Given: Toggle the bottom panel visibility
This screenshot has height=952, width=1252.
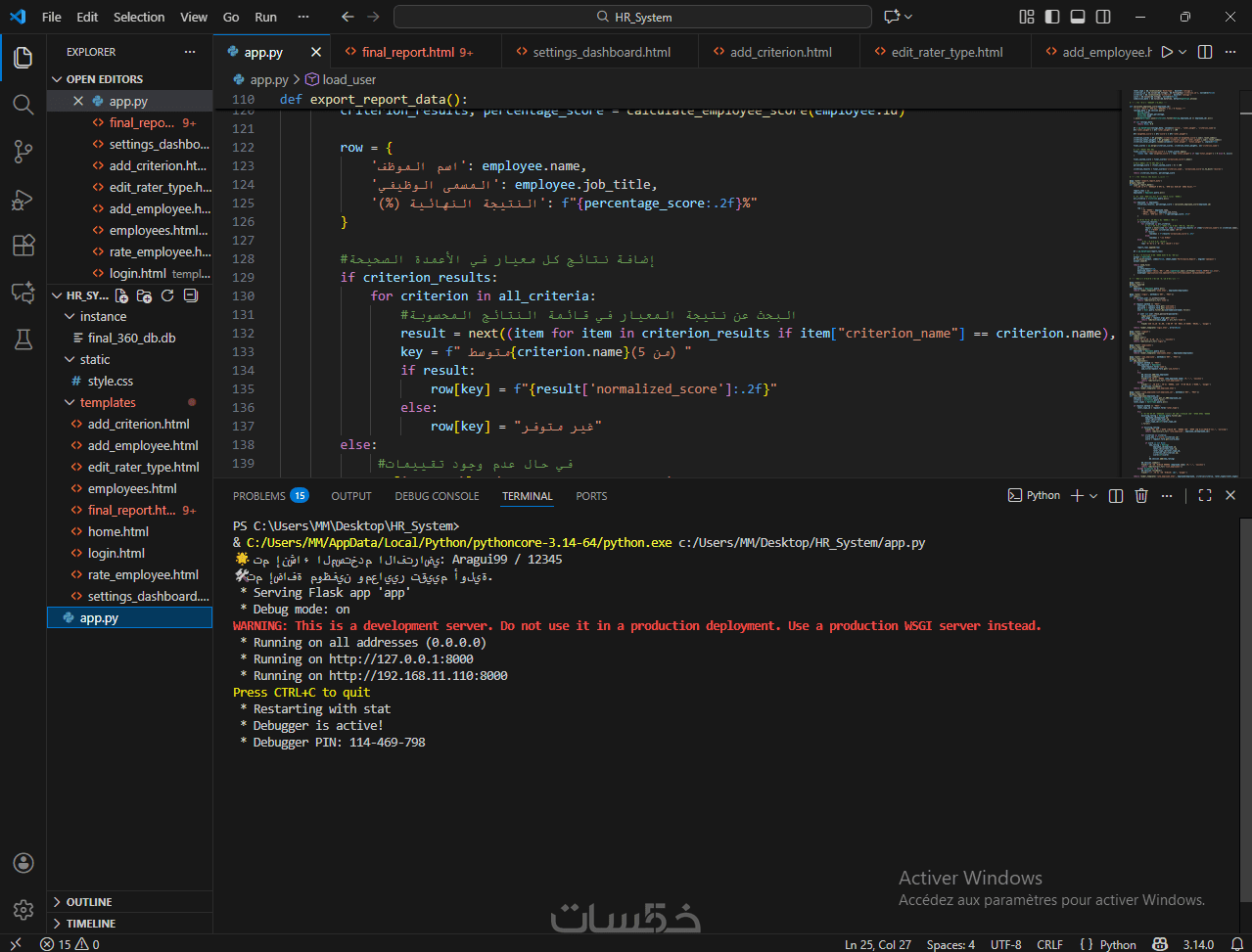Looking at the screenshot, I should pos(1078,17).
